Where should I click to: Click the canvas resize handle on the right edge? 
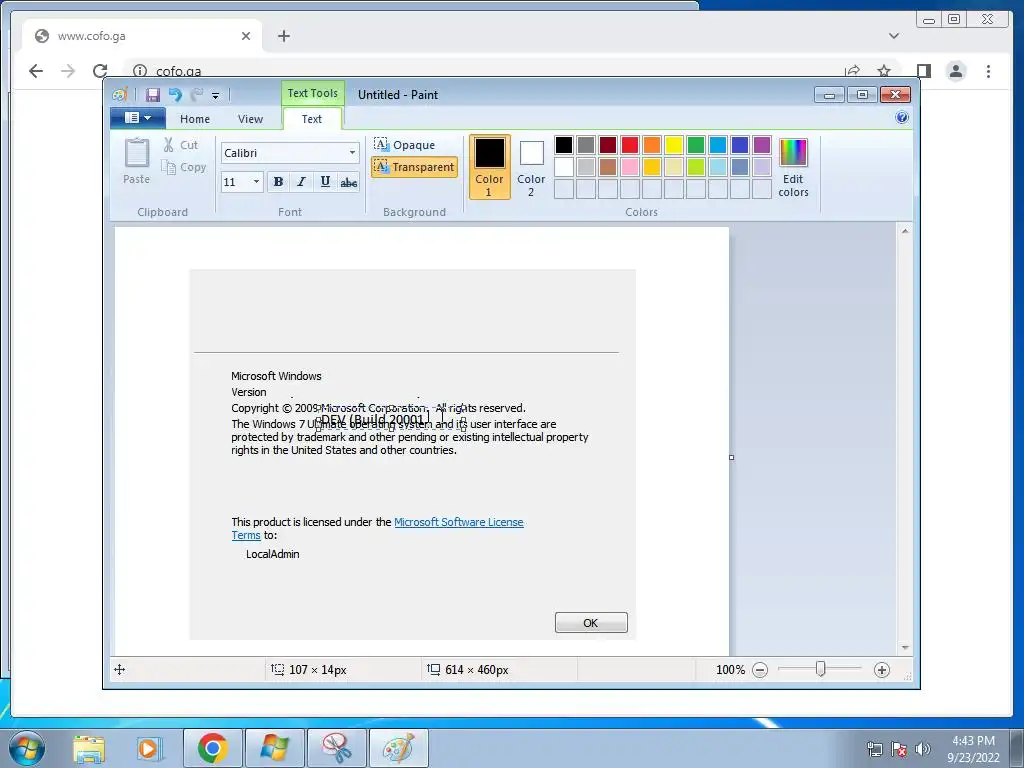tap(731, 457)
